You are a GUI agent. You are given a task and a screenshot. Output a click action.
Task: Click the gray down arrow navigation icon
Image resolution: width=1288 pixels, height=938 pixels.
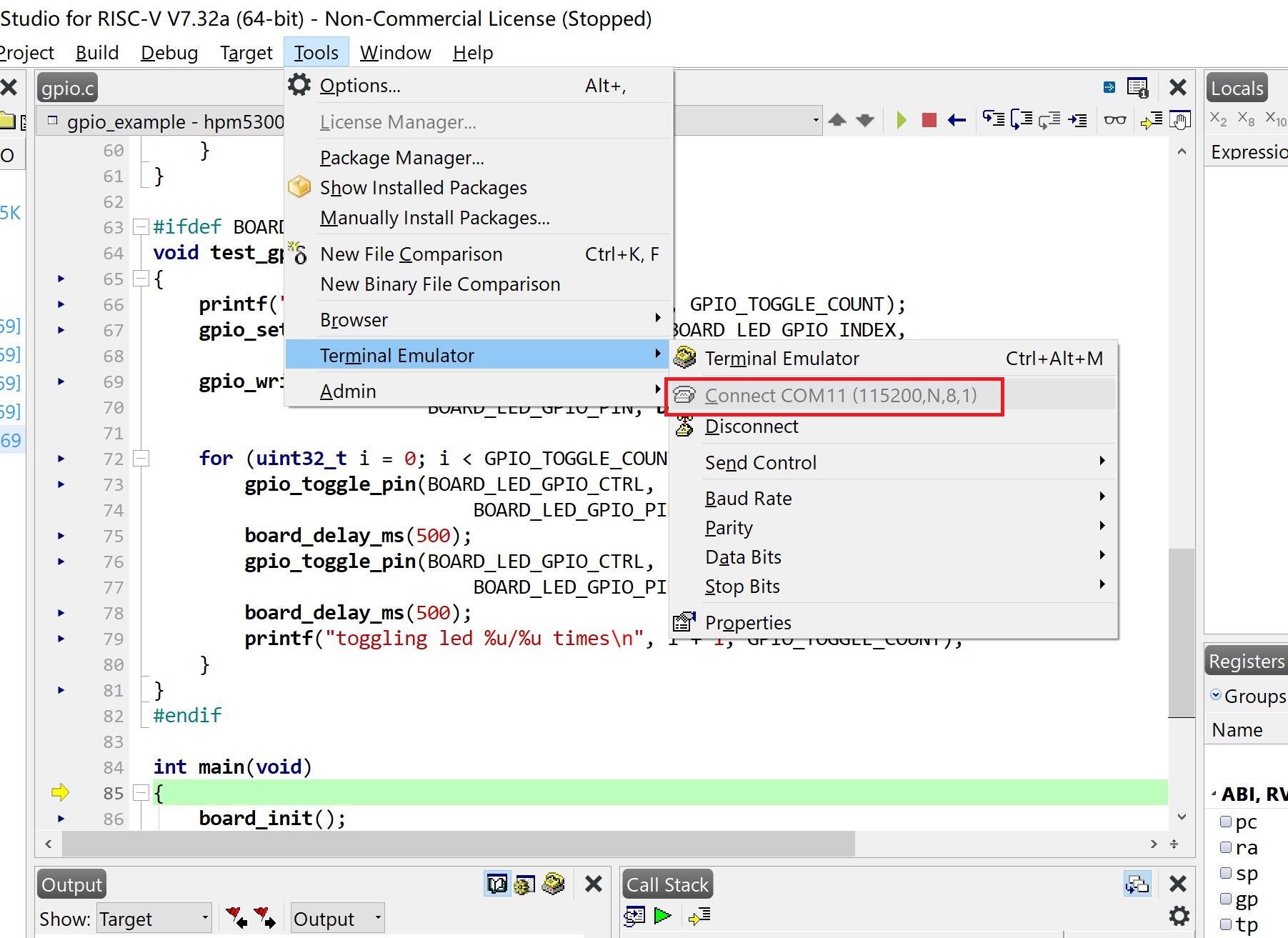[865, 120]
